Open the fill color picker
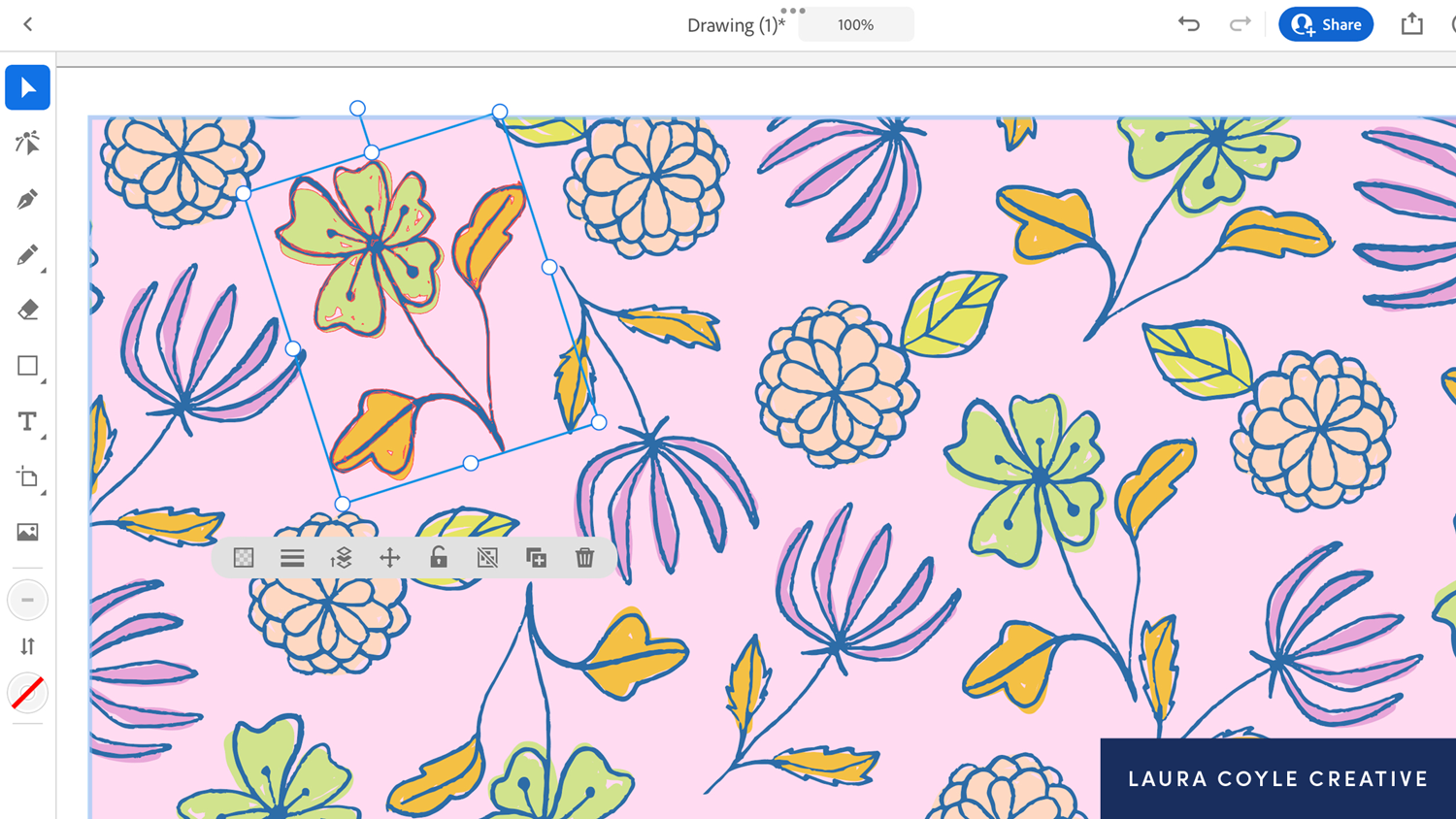The height and width of the screenshot is (819, 1456). [27, 693]
